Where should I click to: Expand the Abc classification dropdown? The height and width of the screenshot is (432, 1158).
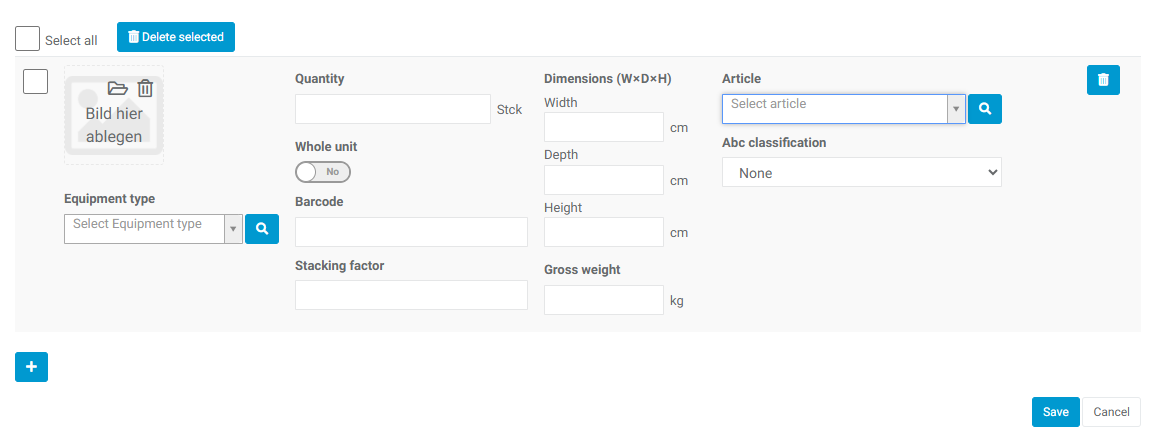click(x=861, y=173)
